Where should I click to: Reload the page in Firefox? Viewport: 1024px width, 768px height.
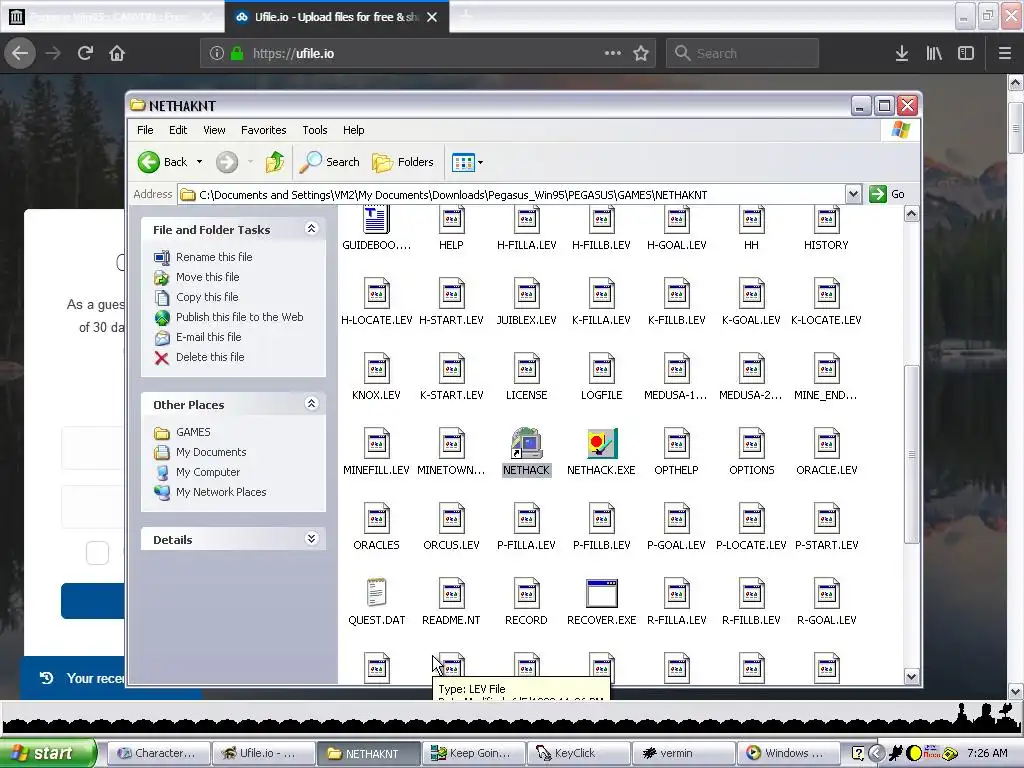(x=85, y=53)
